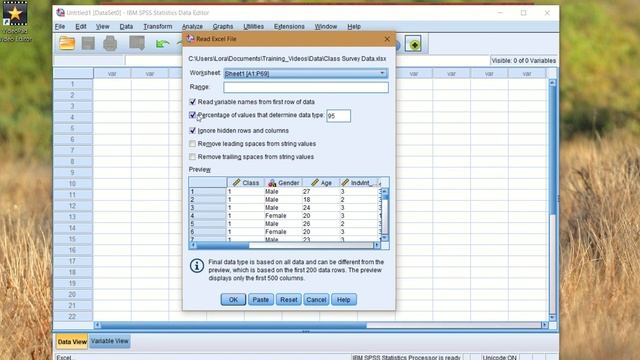This screenshot has height=360, width=640.
Task: Click the Save toolbar icon
Action: [88, 43]
